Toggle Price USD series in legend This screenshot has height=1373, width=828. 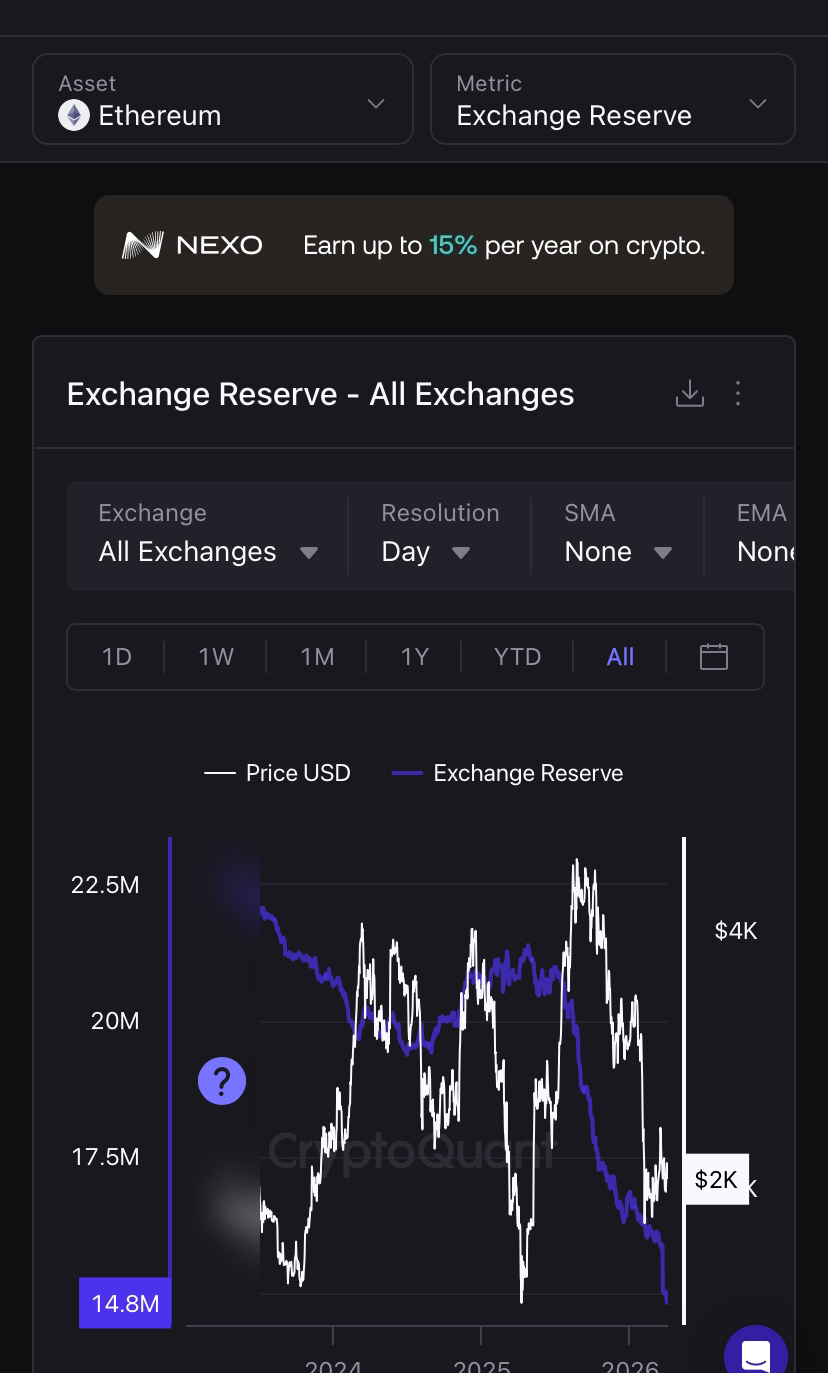coord(278,773)
